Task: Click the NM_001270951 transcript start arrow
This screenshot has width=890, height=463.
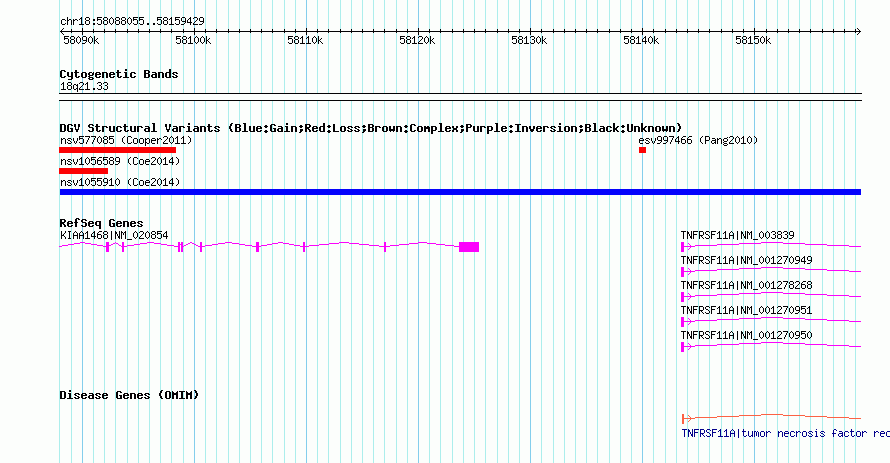Action: tap(687, 322)
